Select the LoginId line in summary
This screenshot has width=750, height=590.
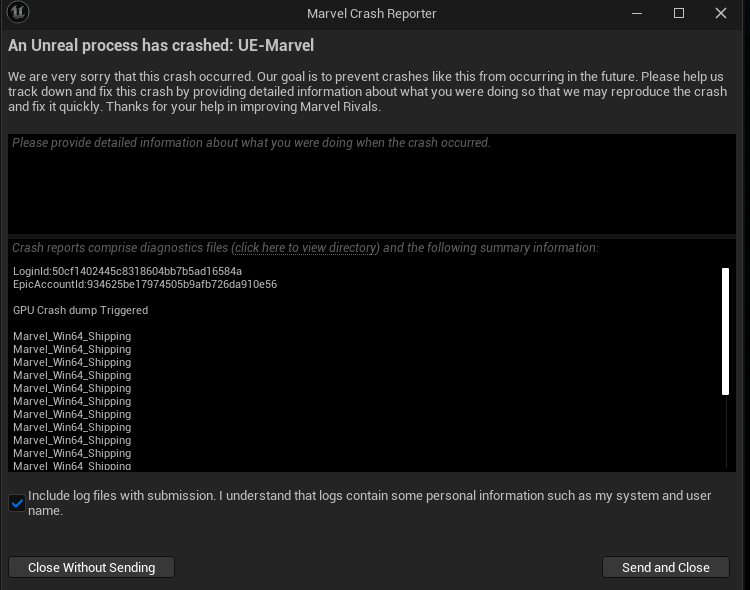[x=127, y=271]
